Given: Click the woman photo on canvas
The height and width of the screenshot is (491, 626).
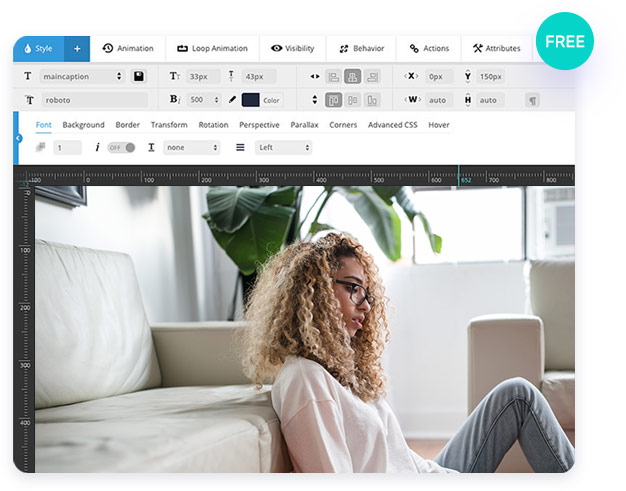Looking at the screenshot, I should point(305,329).
